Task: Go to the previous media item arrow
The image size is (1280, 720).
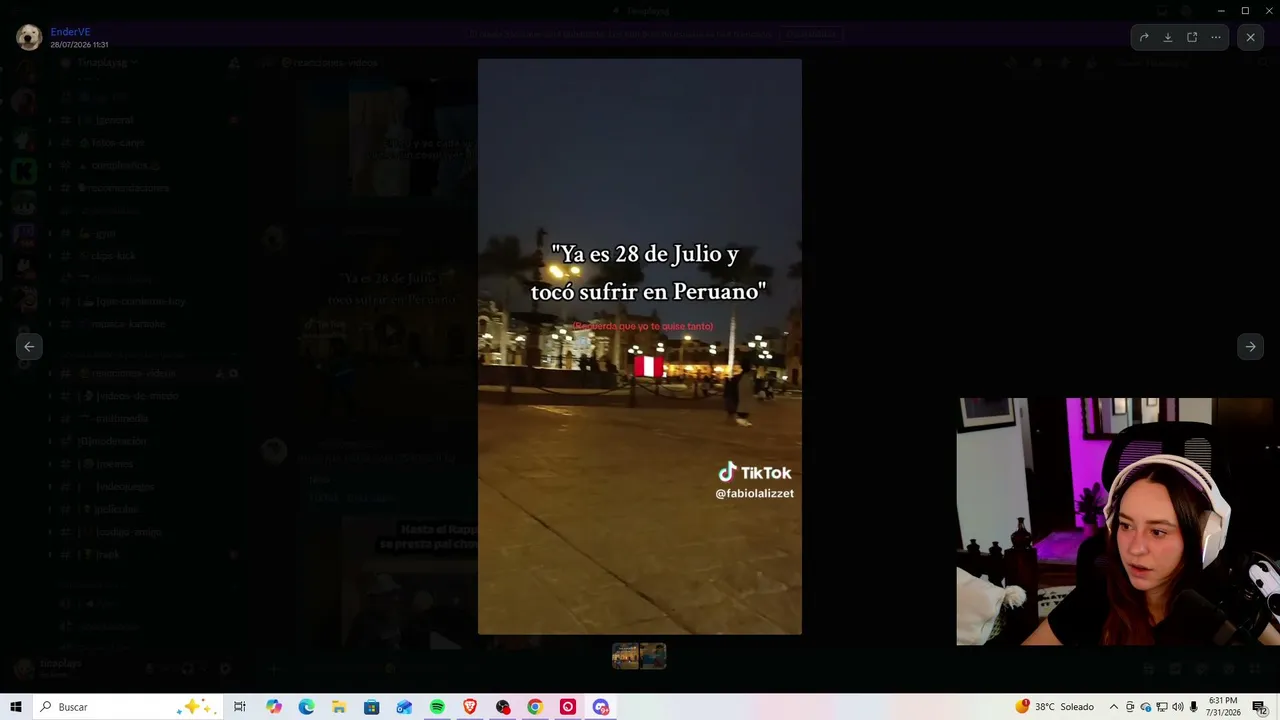Action: [29, 346]
